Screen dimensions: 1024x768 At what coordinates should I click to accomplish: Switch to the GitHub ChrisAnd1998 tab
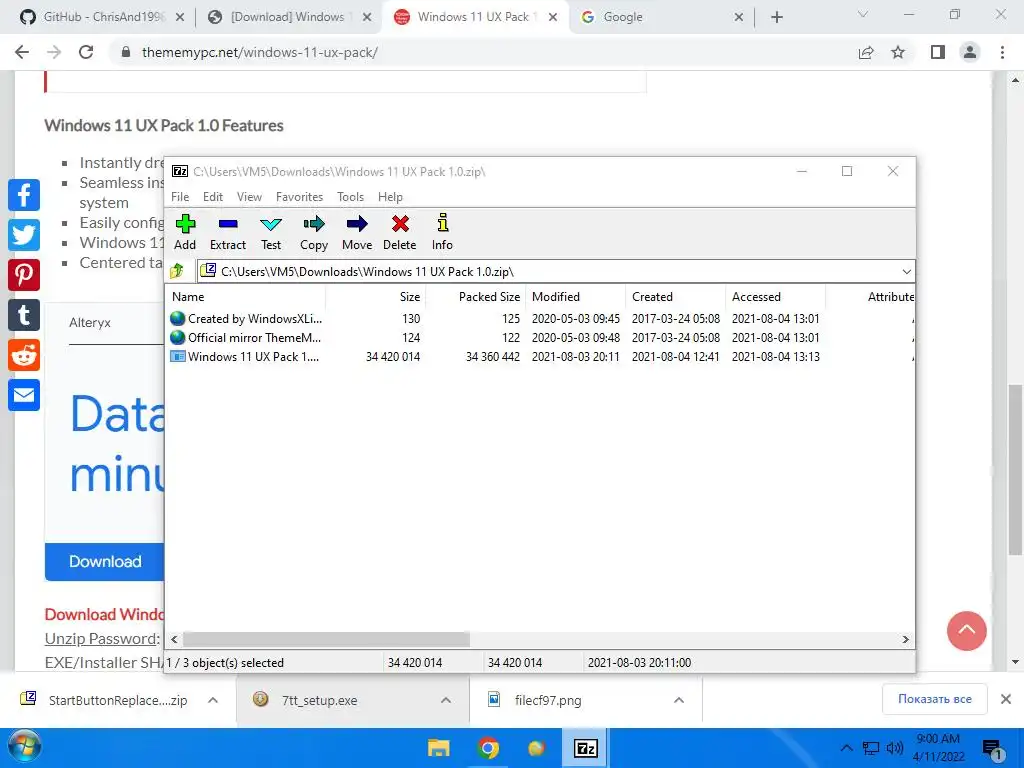(x=102, y=17)
